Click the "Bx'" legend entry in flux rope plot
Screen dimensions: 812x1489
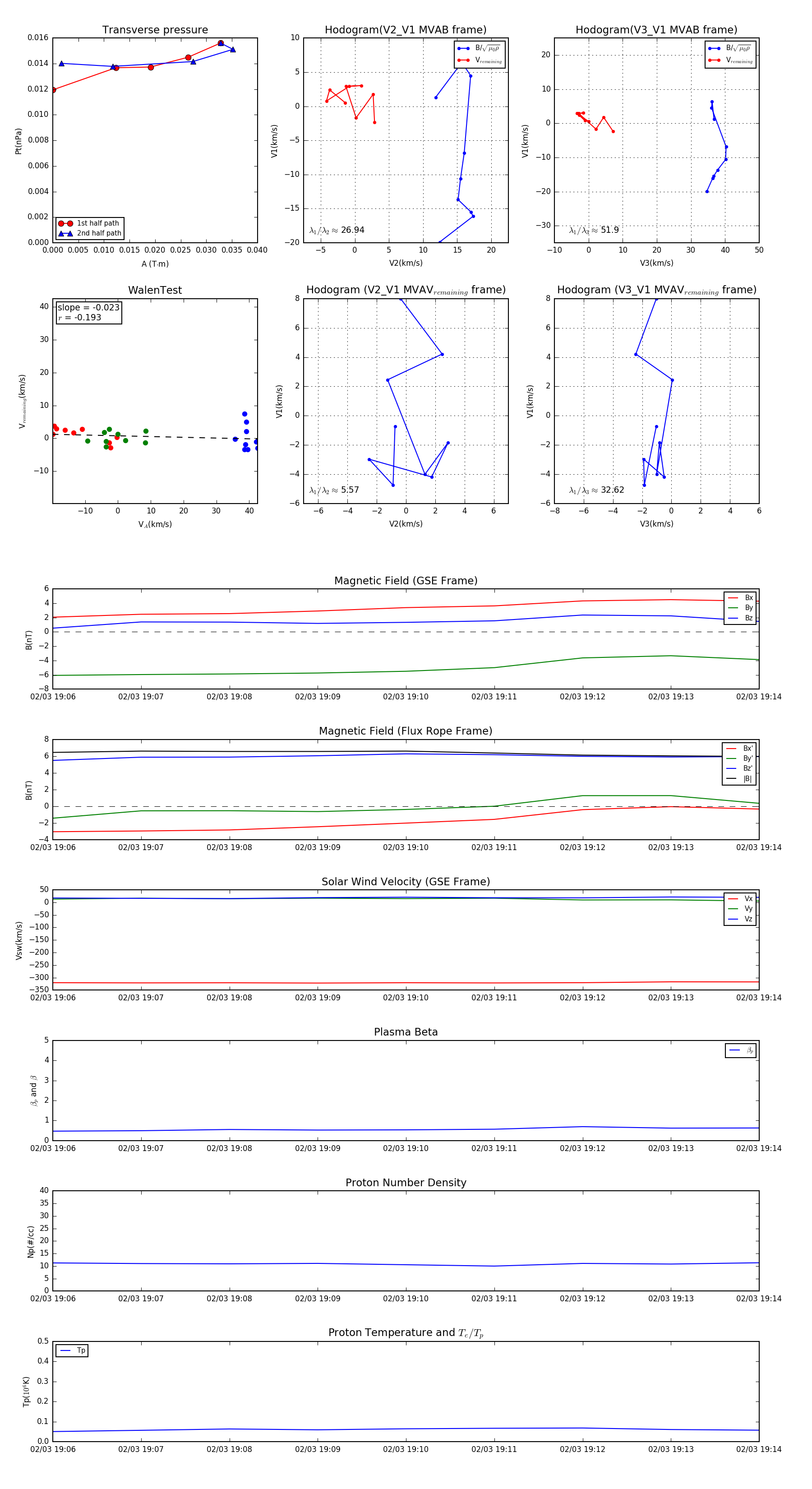[740, 748]
